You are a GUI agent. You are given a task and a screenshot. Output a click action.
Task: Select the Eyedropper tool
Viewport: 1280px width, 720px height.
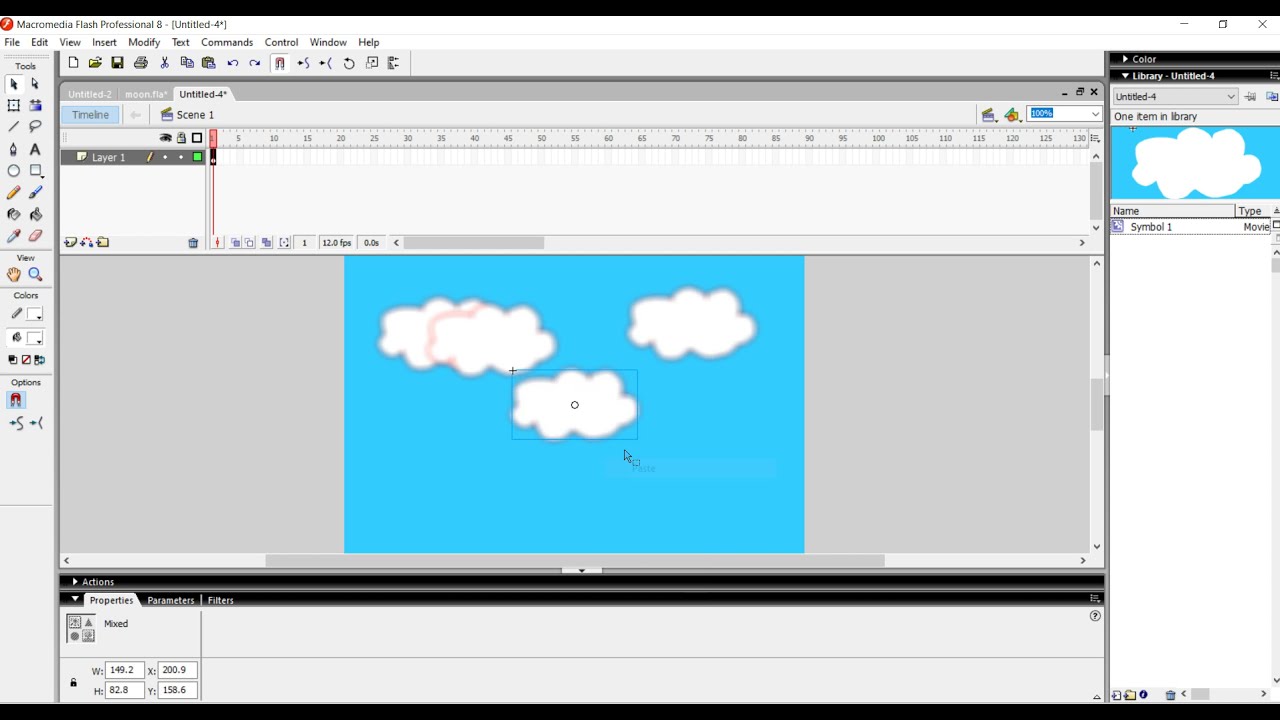tap(14, 236)
